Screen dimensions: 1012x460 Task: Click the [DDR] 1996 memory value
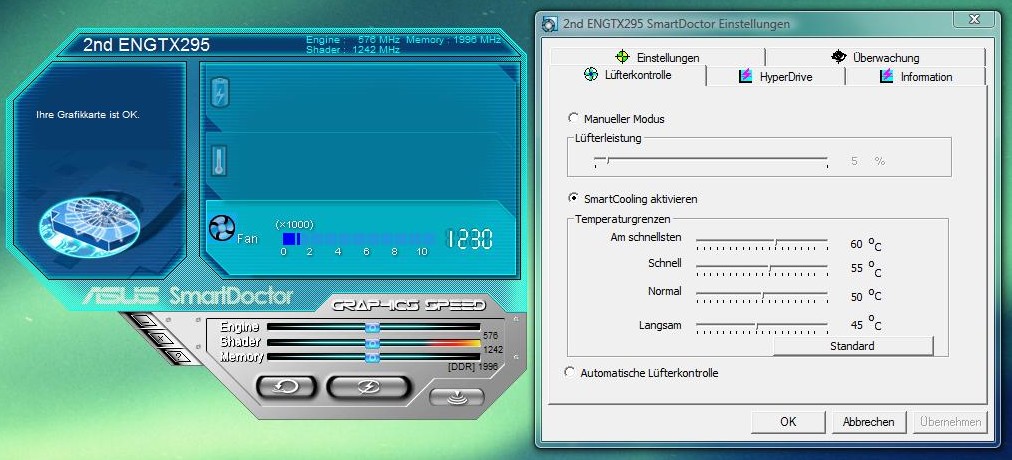click(473, 366)
